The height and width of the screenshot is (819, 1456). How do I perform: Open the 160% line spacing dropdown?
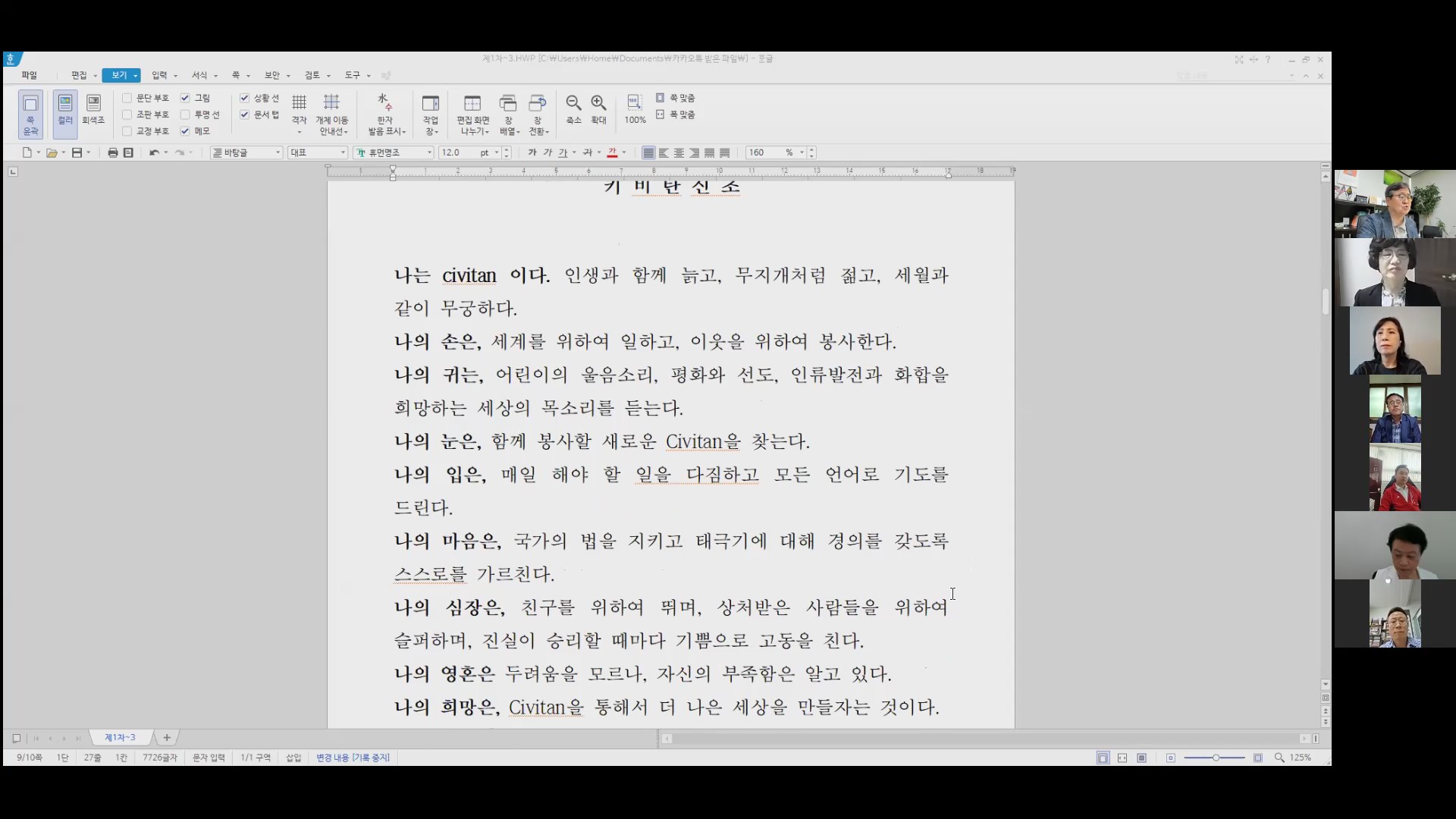802,152
